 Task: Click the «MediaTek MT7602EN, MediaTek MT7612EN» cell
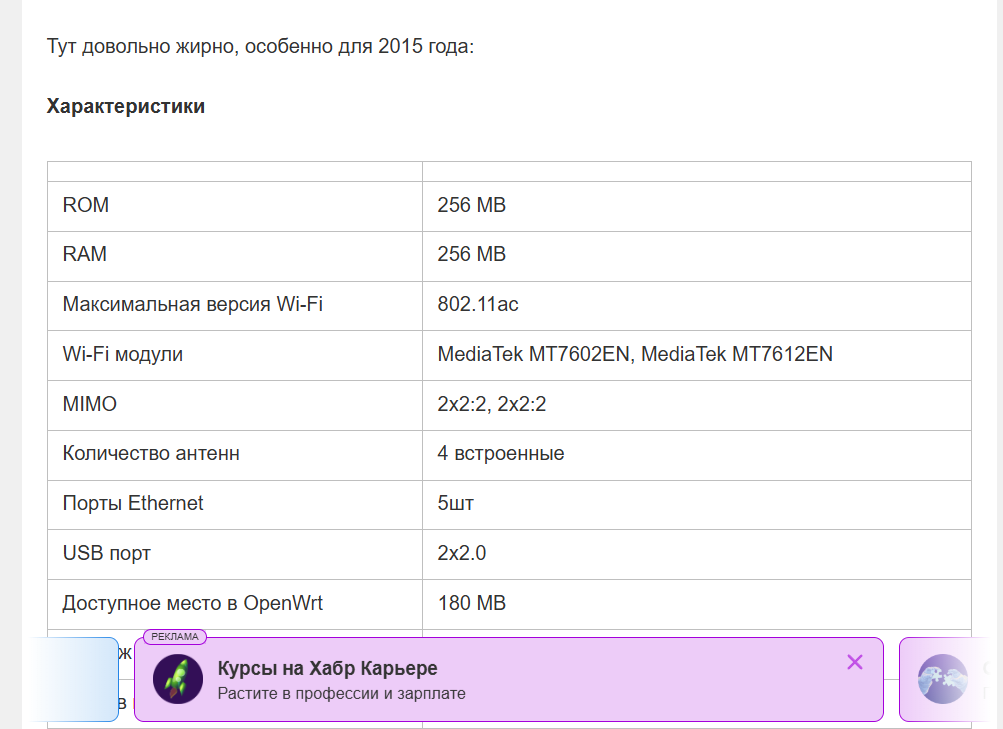pos(635,354)
